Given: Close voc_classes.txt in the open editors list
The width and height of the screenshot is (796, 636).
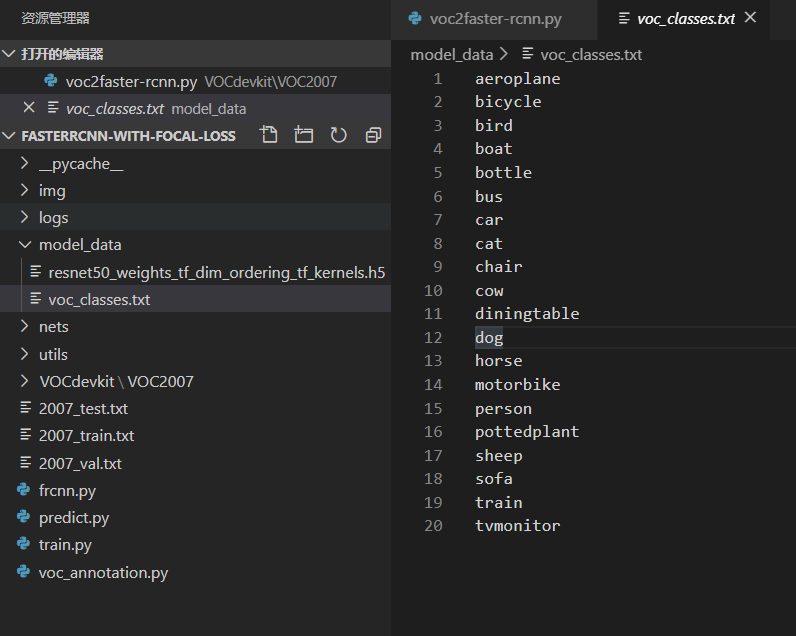Looking at the screenshot, I should pos(29,108).
